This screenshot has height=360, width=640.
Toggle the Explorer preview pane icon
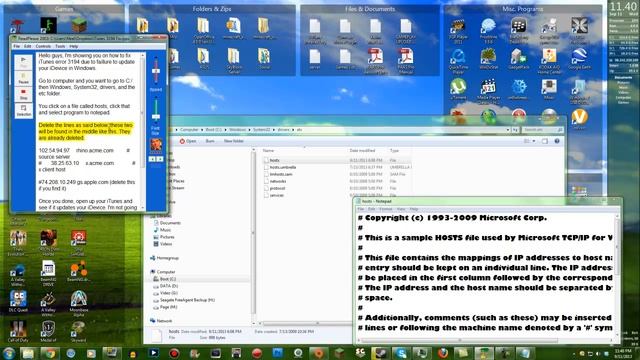545,141
